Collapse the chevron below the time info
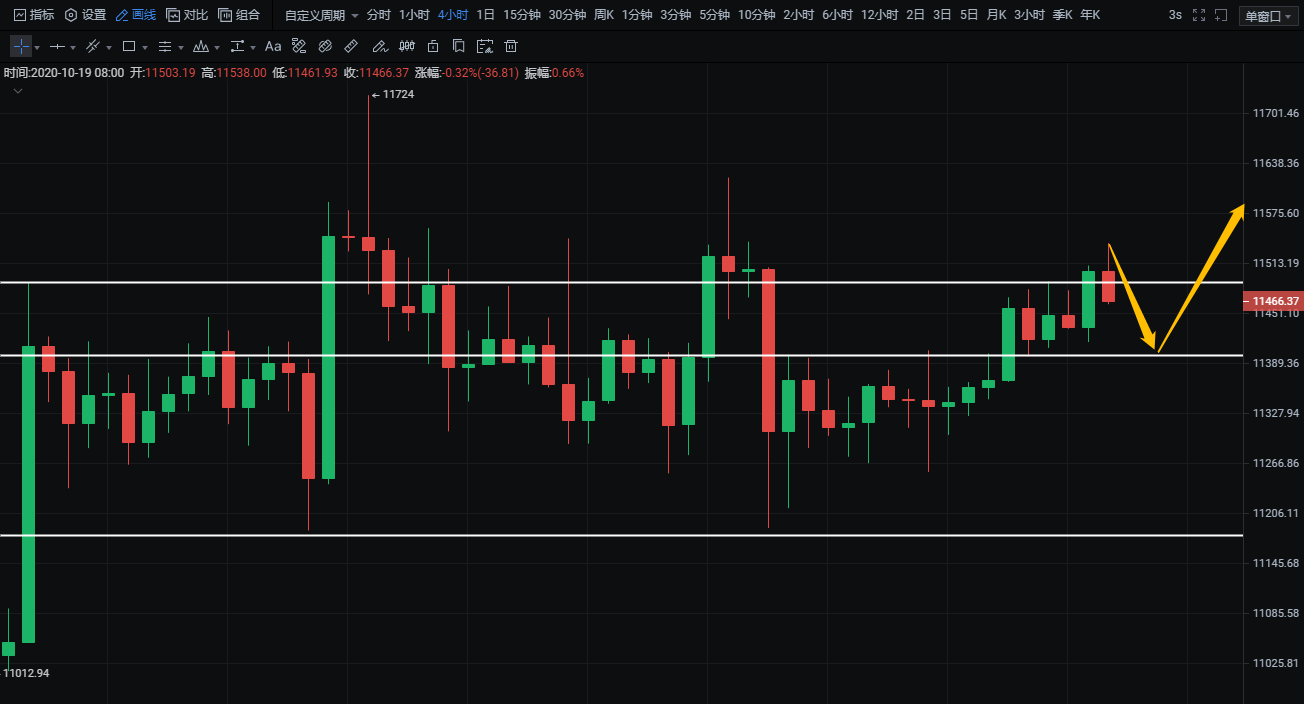The image size is (1304, 704). coord(18,91)
